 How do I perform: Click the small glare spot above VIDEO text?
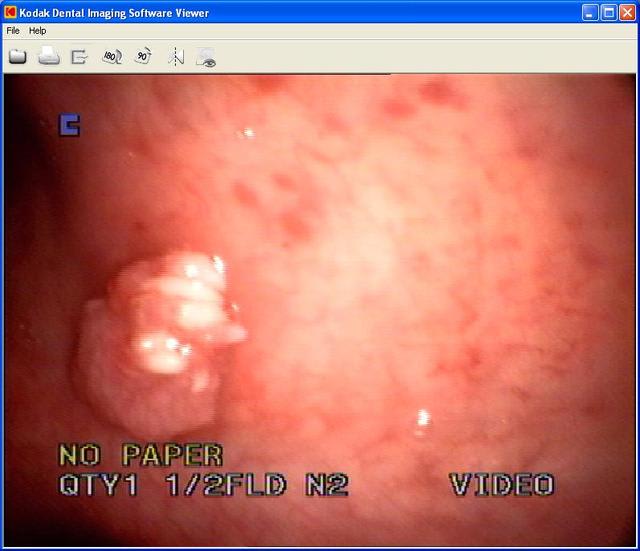(x=423, y=416)
